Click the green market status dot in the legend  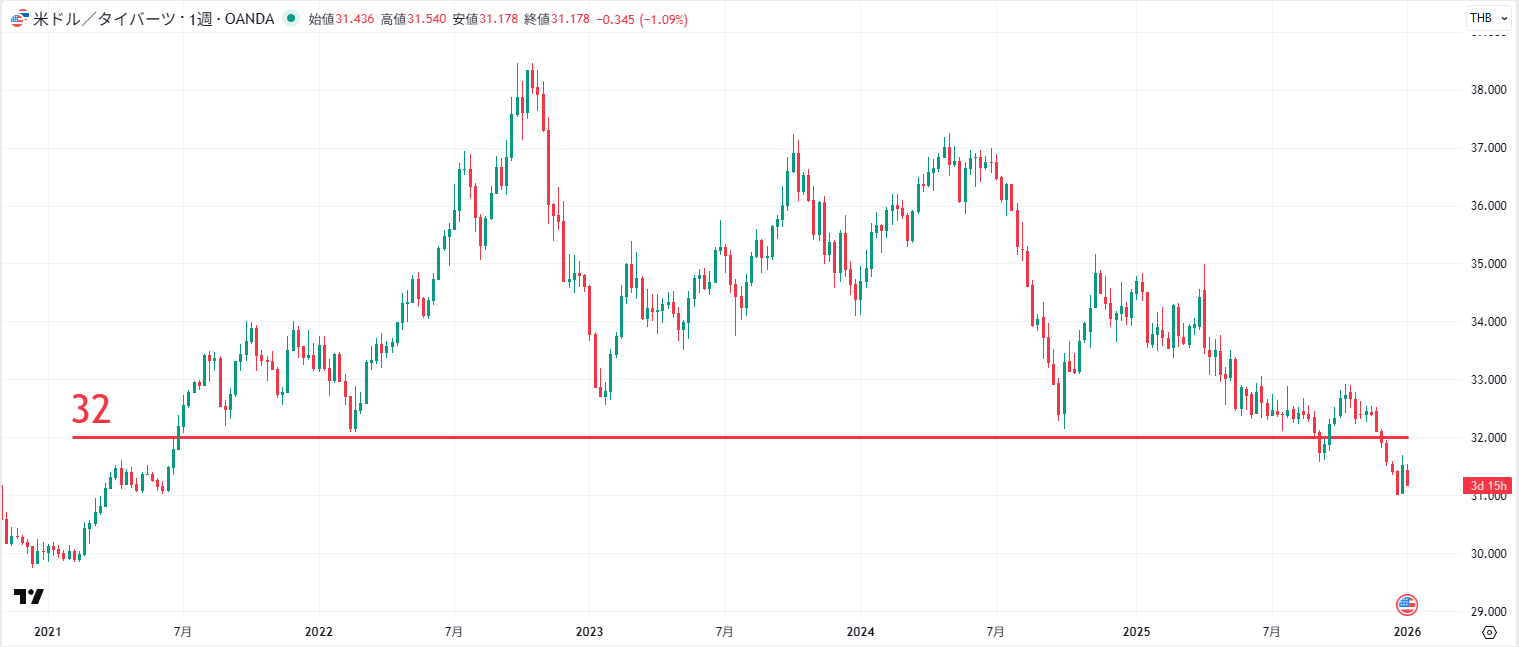point(289,18)
